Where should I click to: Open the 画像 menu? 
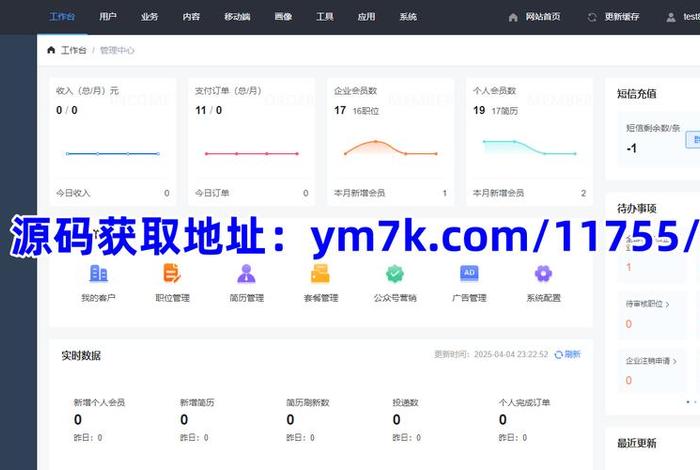click(283, 17)
